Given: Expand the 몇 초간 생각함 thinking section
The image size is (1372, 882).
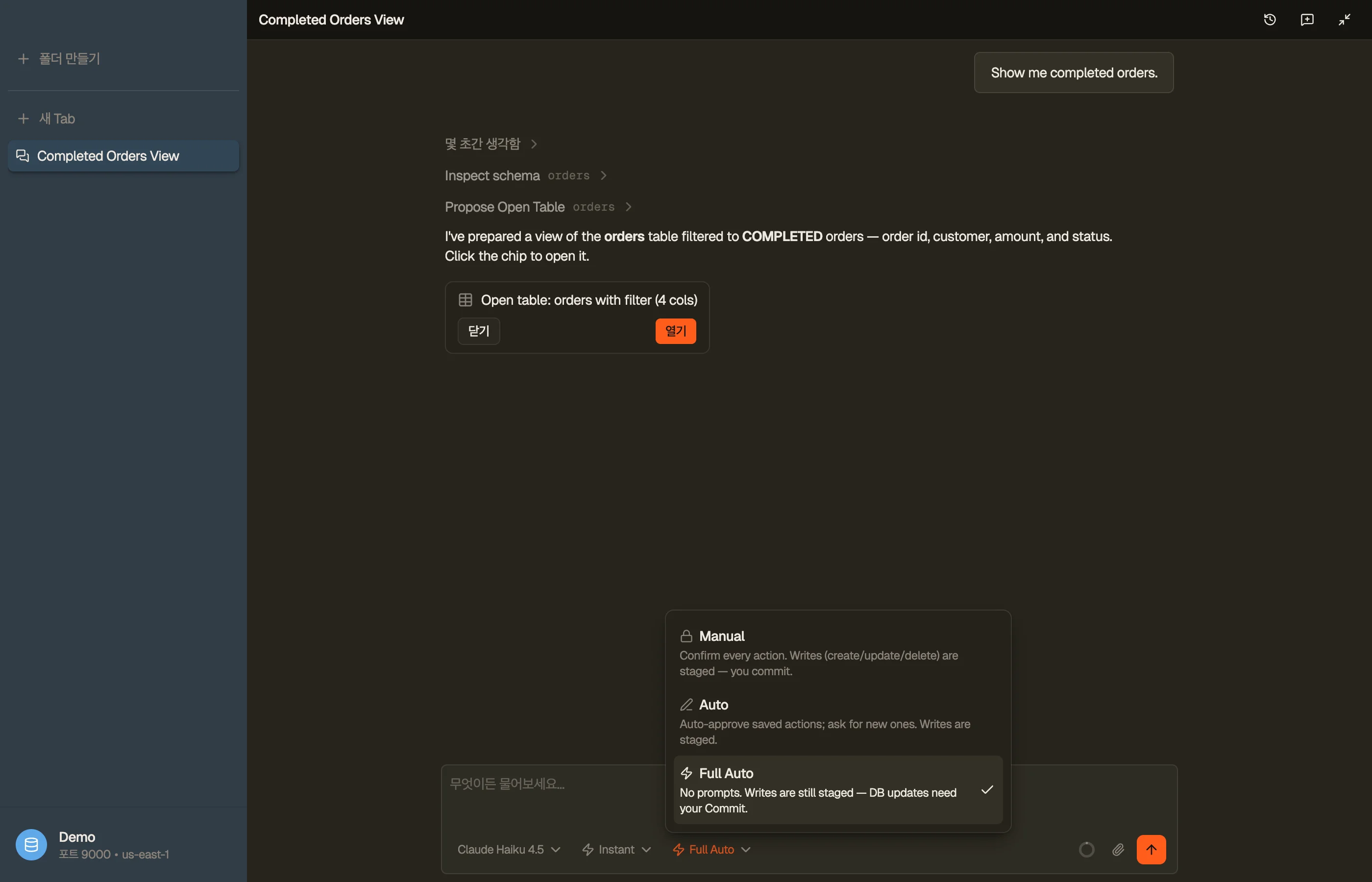Looking at the screenshot, I should tap(491, 144).
